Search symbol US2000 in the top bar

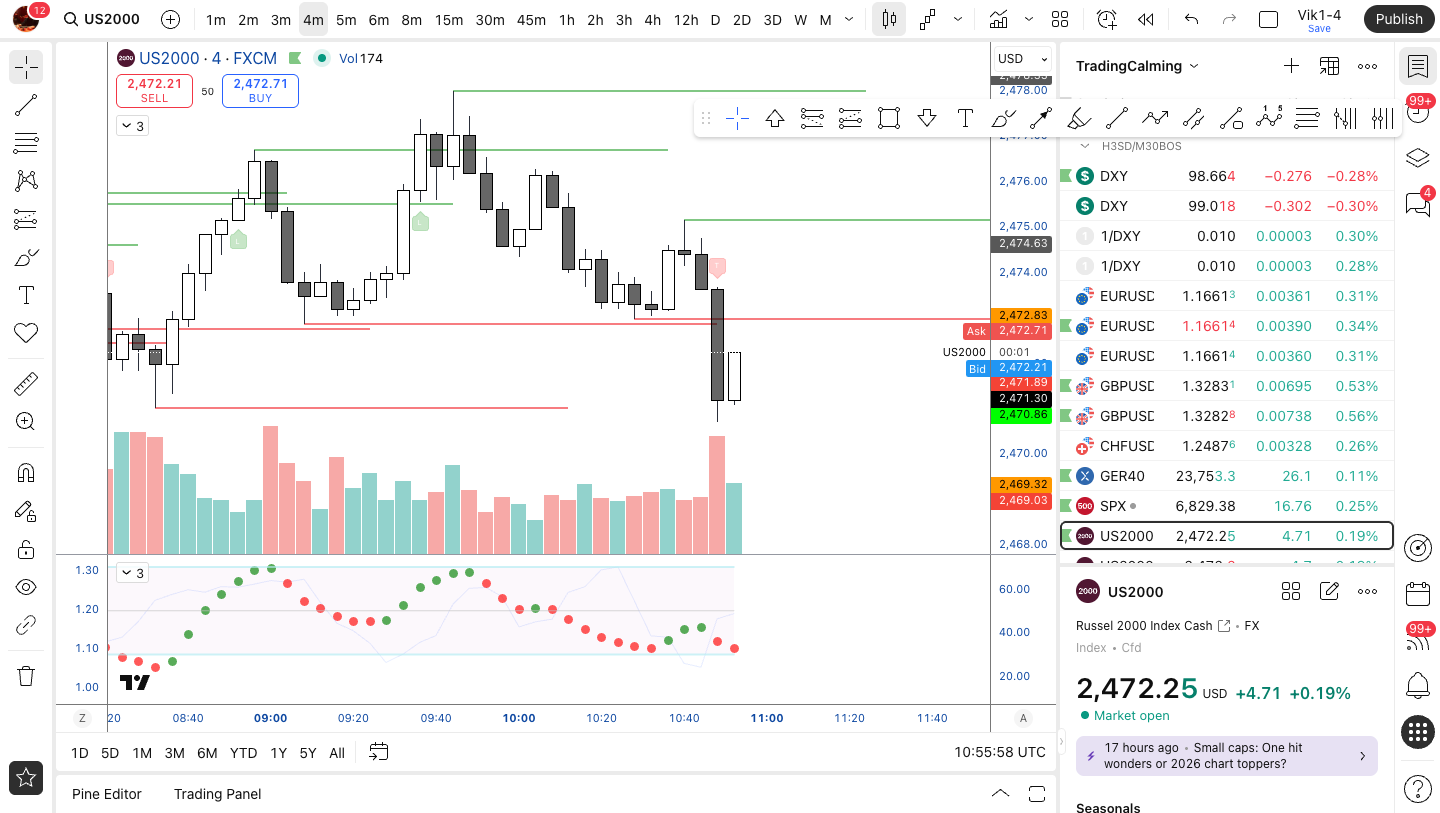(x=100, y=19)
